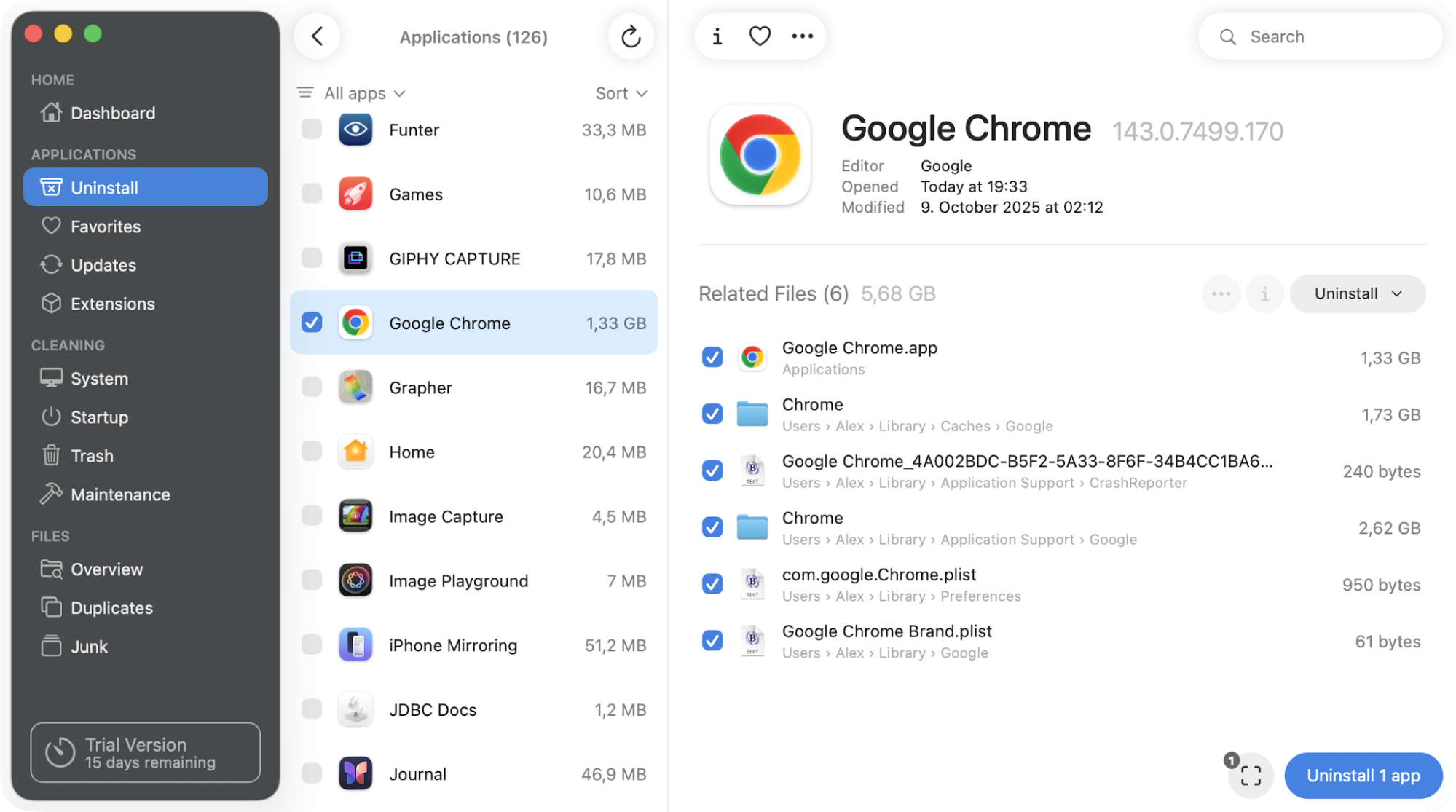The image size is (1456, 812).
Task: Refresh the applications list
Action: 631,36
